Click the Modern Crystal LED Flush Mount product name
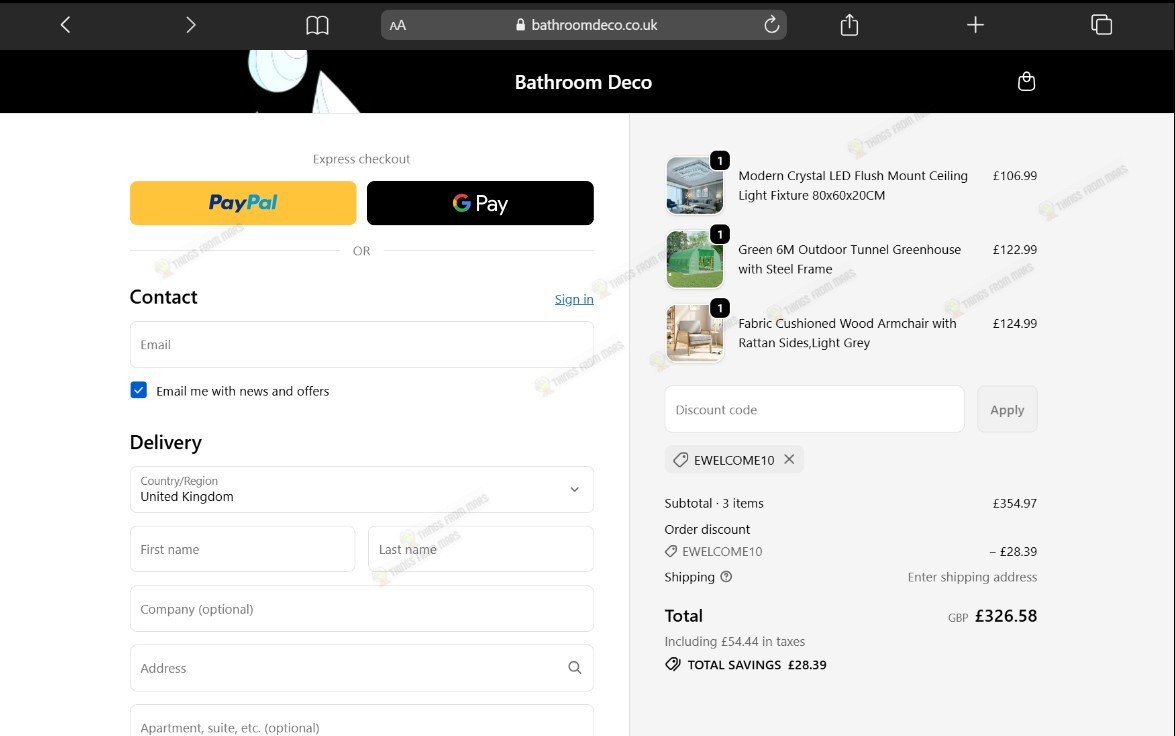 tap(853, 185)
